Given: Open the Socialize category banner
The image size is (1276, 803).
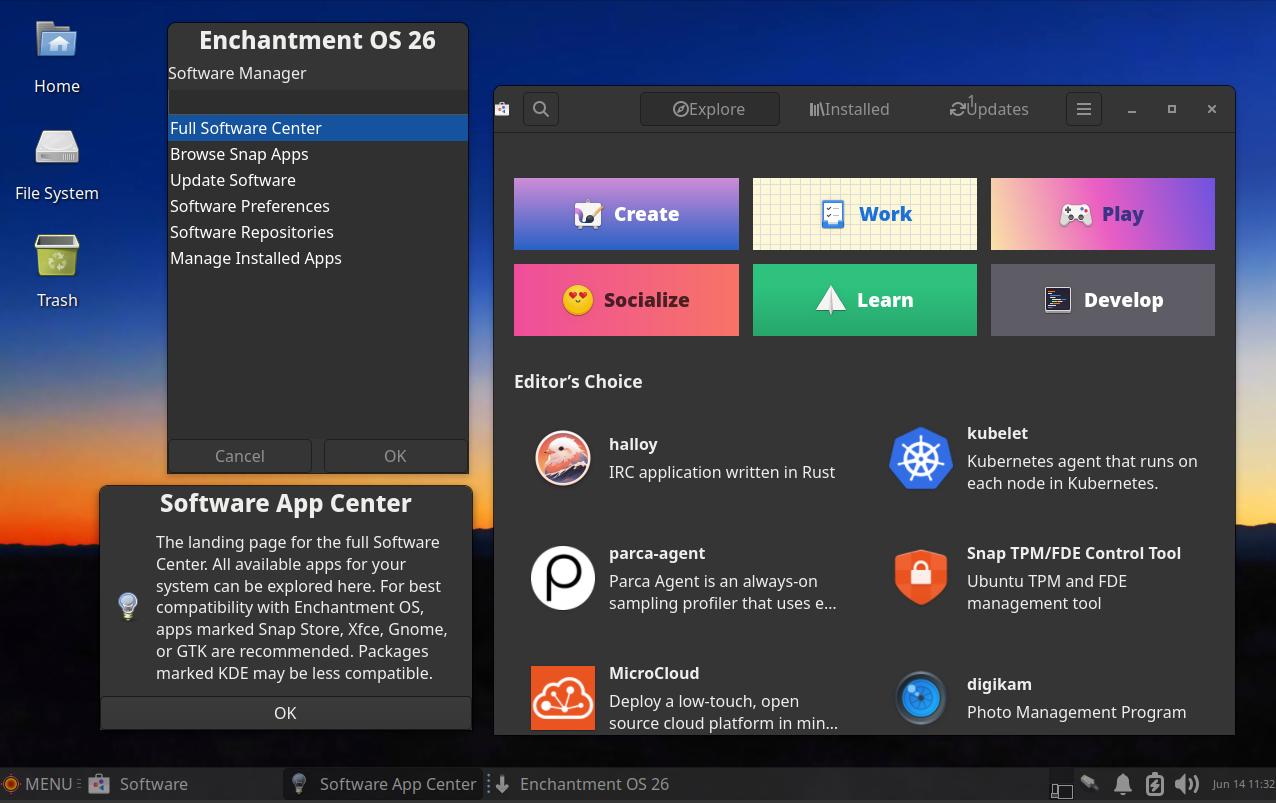Looking at the screenshot, I should coord(626,300).
